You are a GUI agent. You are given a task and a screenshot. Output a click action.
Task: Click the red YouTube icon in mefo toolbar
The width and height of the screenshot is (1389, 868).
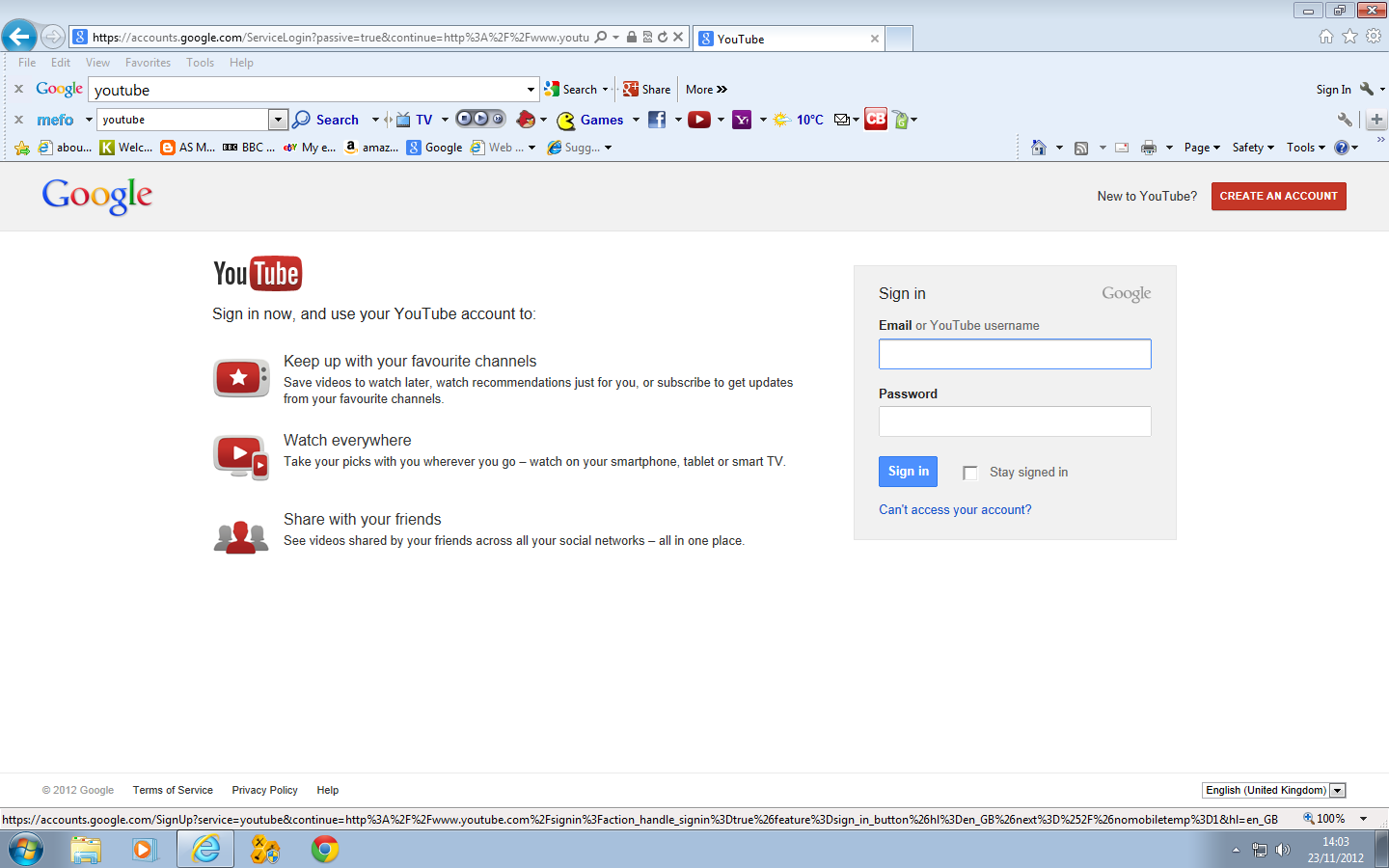tap(699, 120)
